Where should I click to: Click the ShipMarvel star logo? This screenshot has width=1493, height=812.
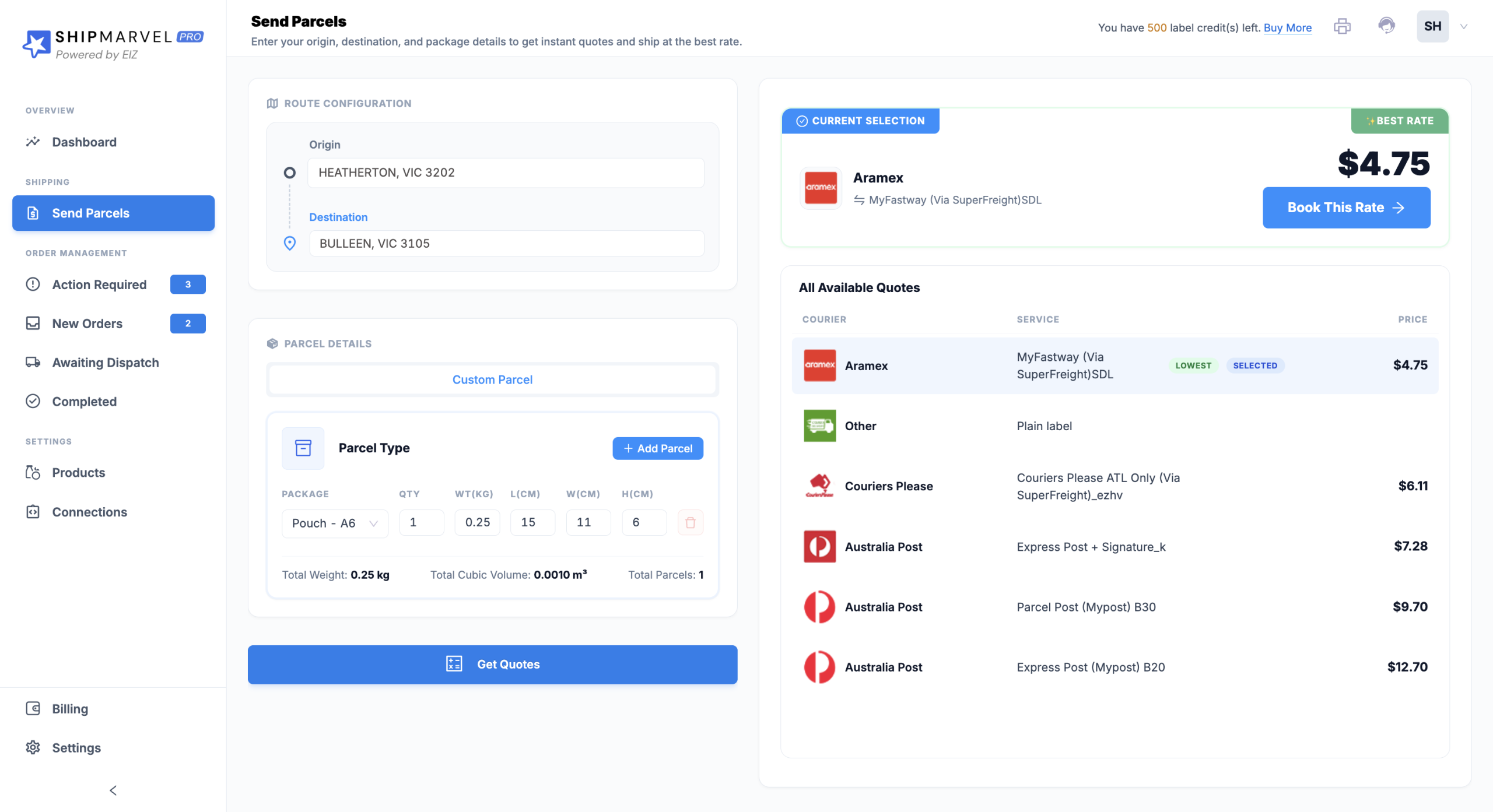(36, 44)
